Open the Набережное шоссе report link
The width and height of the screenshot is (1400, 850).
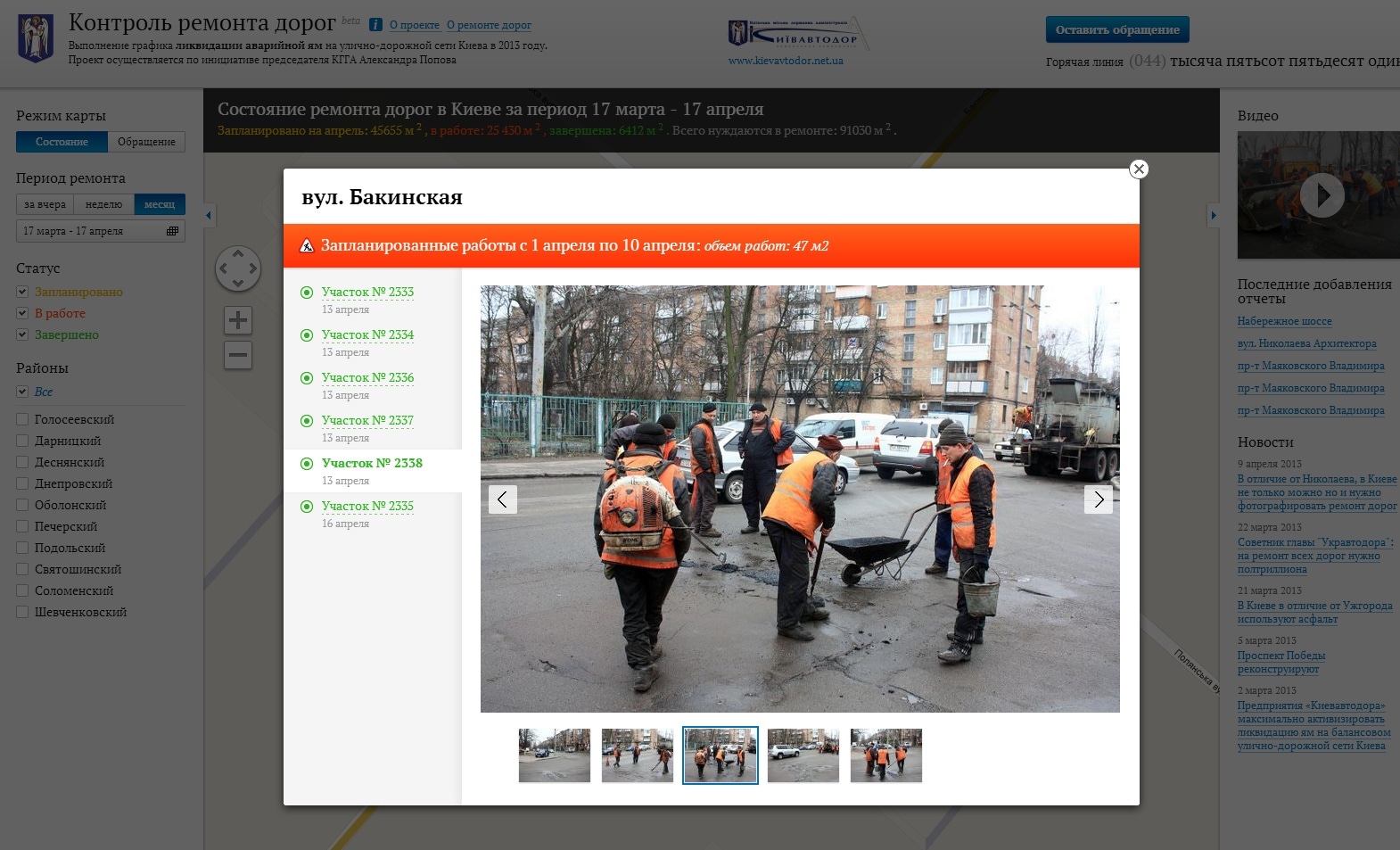1284,321
